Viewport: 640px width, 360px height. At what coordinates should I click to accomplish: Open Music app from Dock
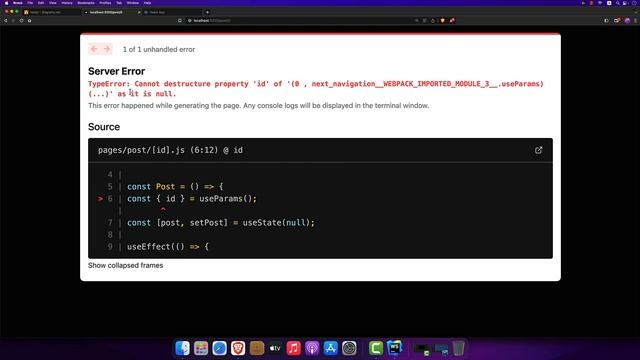tap(293, 348)
